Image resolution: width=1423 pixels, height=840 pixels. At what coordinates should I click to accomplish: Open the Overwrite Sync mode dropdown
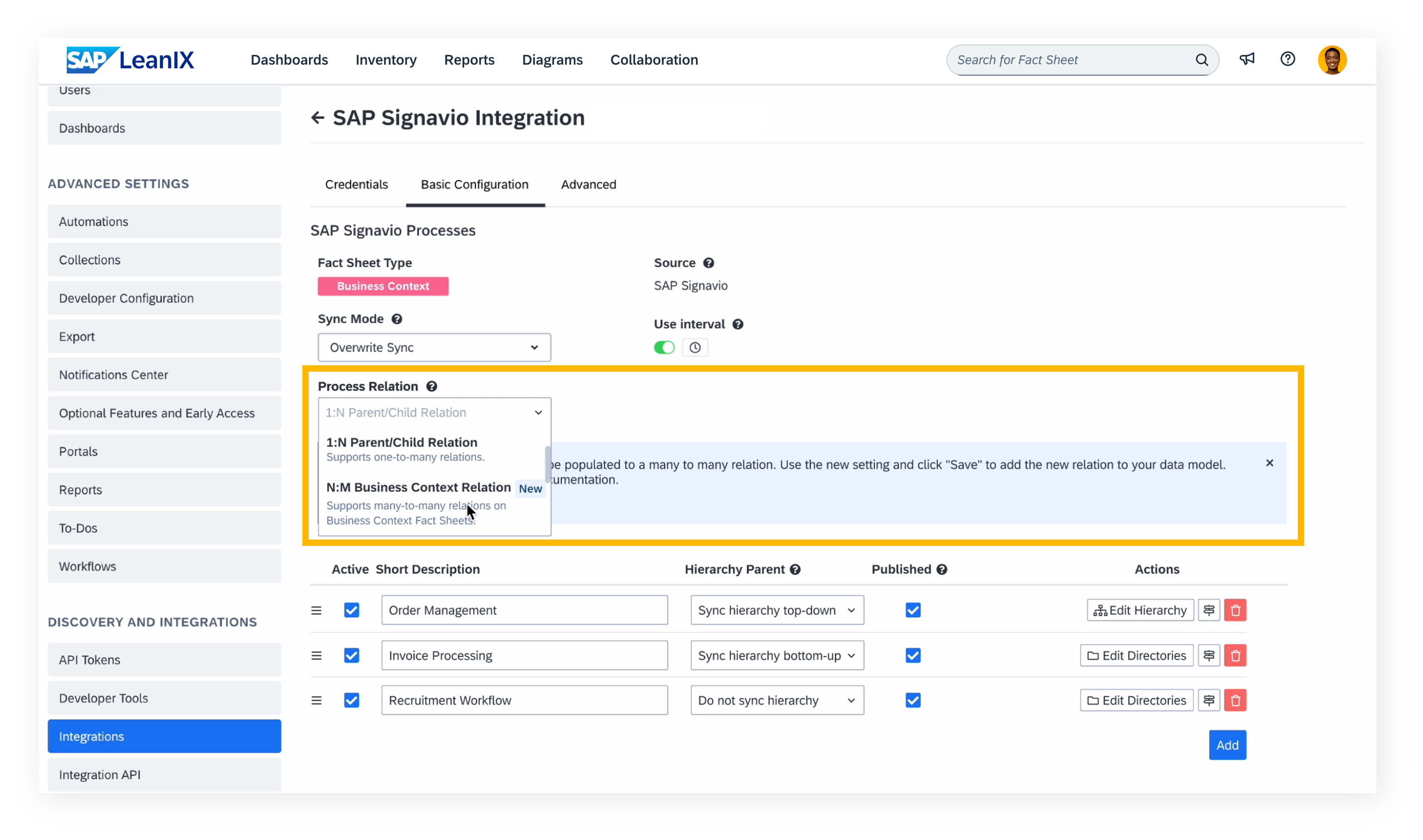[434, 348]
